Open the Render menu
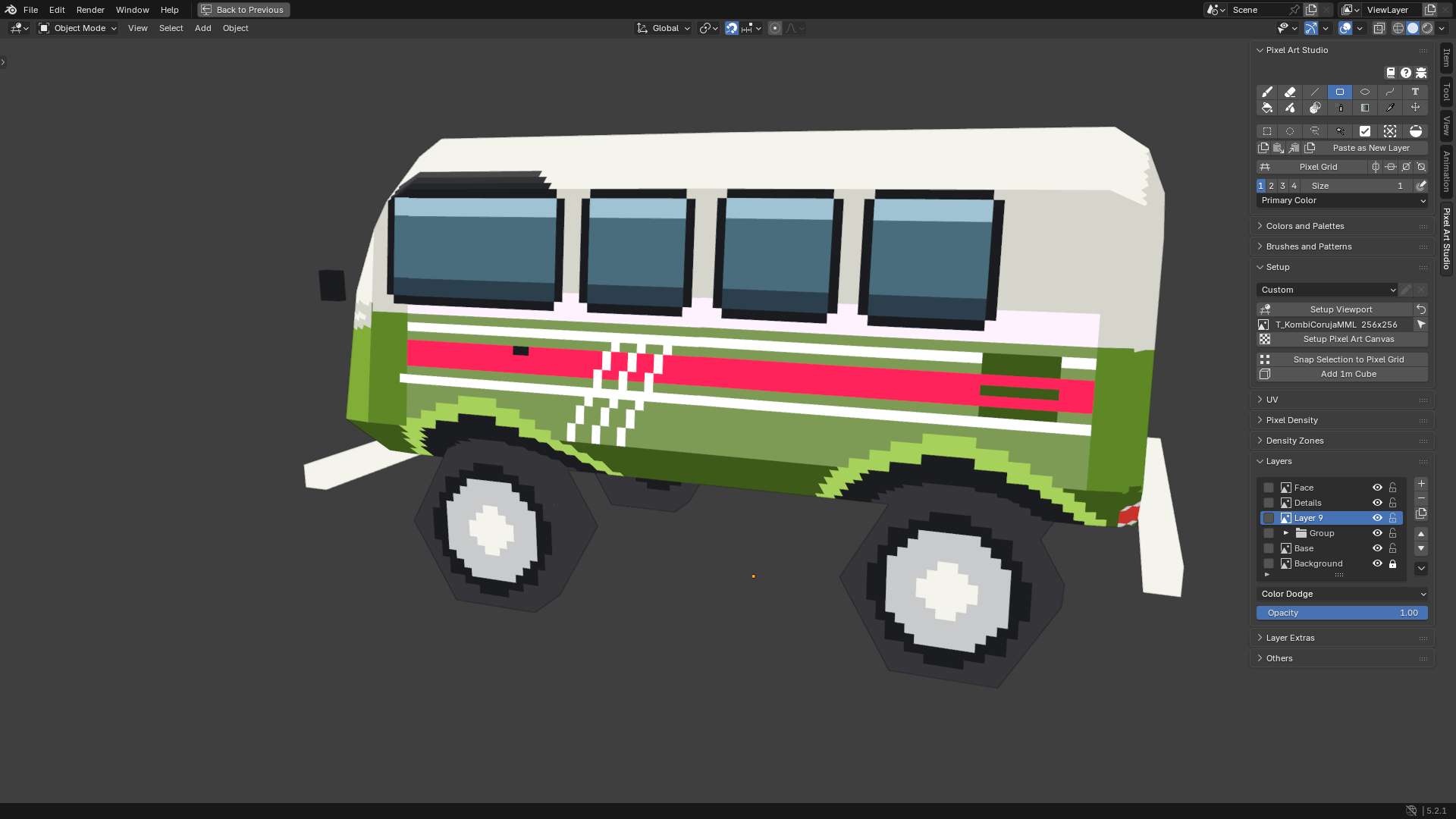Viewport: 1456px width, 819px height. coord(90,10)
